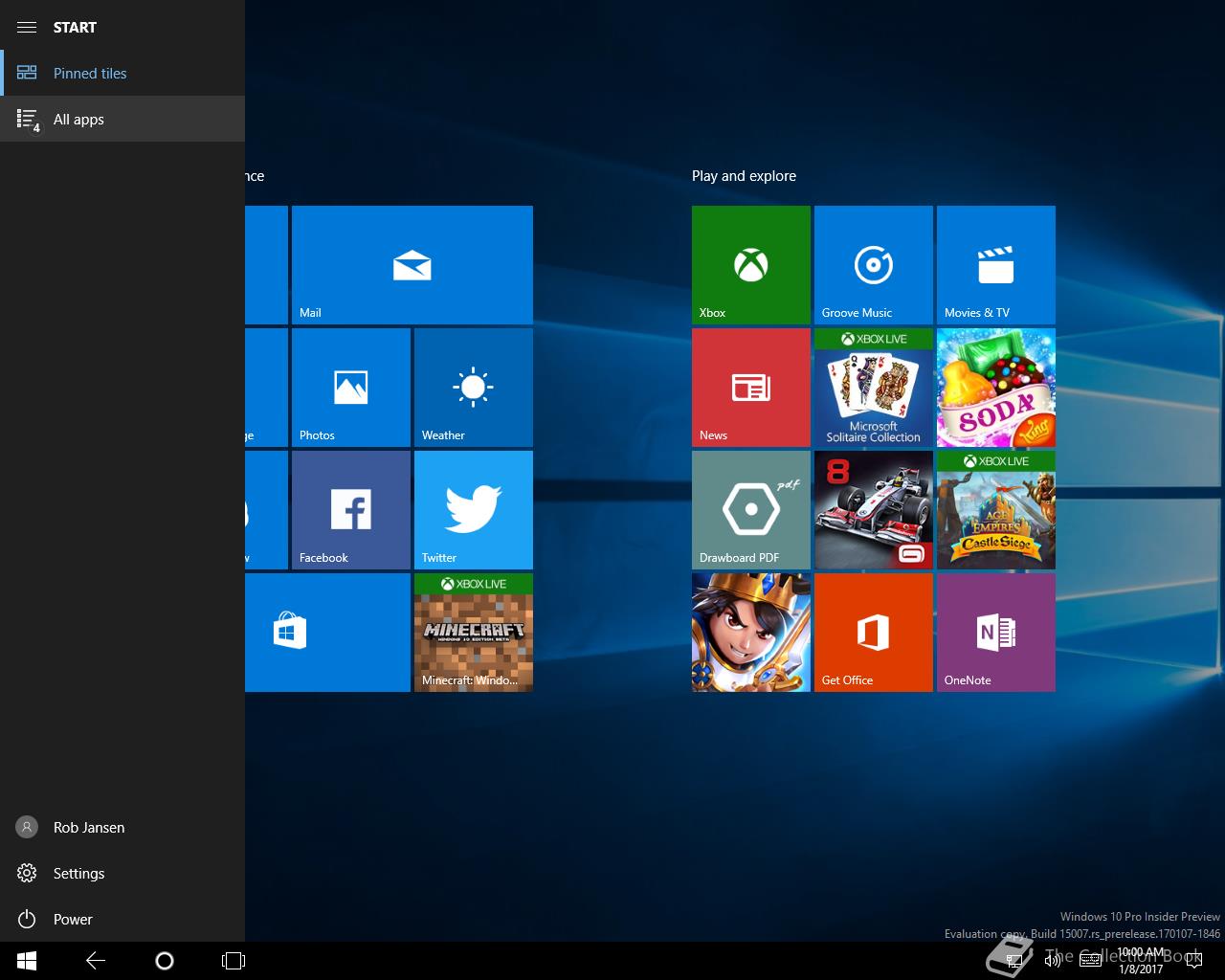Click the taskbar Back arrow
This screenshot has width=1225, height=980.
point(96,961)
